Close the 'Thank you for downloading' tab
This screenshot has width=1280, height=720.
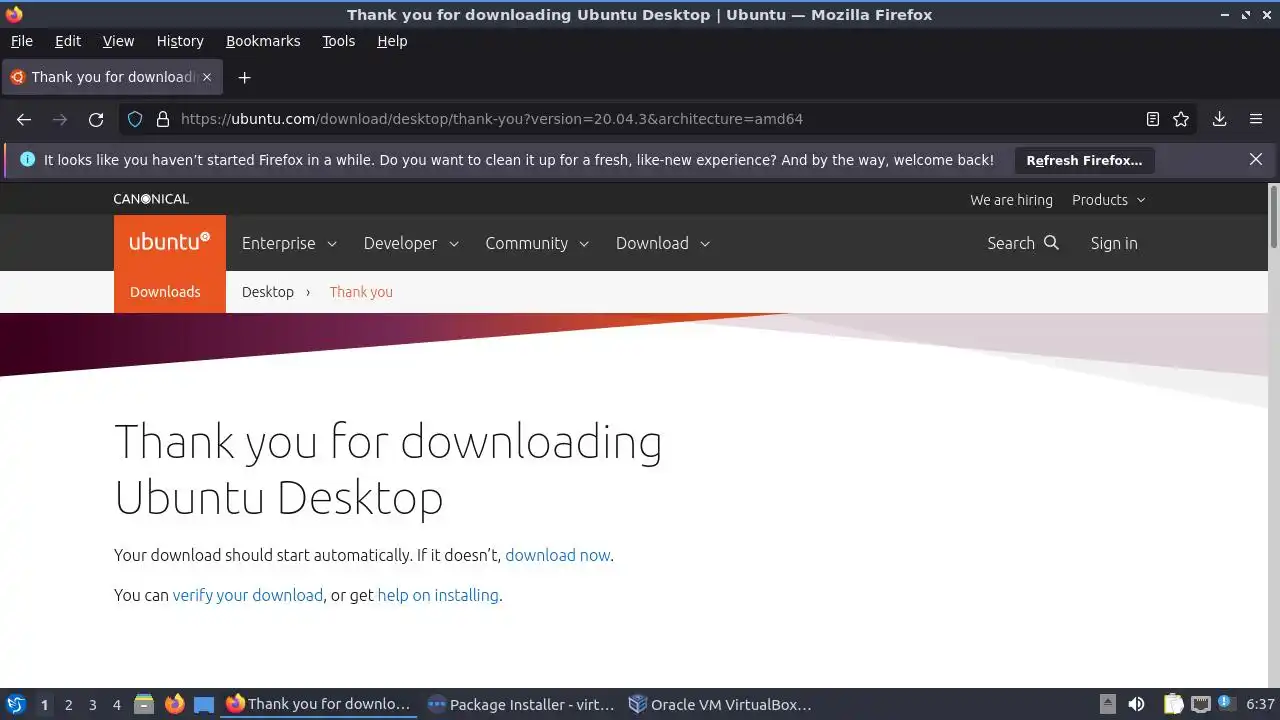pos(207,77)
